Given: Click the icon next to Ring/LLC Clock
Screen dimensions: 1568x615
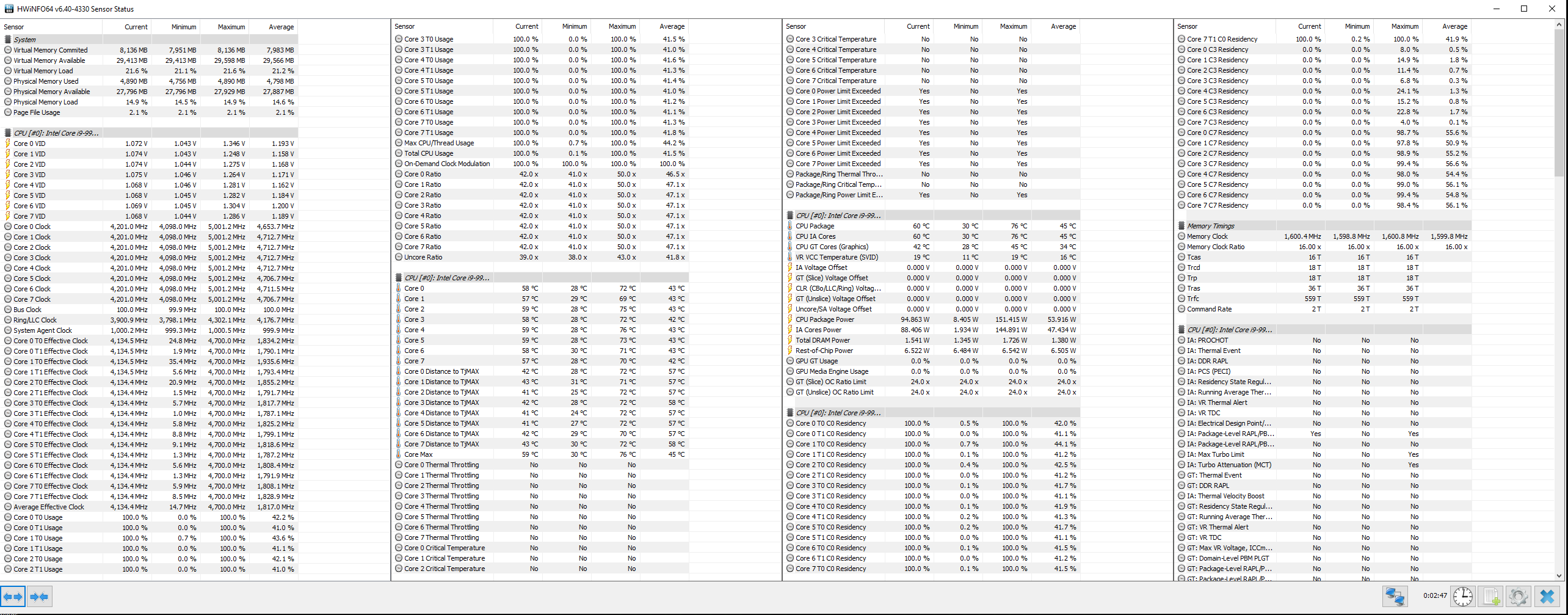Looking at the screenshot, I should (x=8, y=320).
